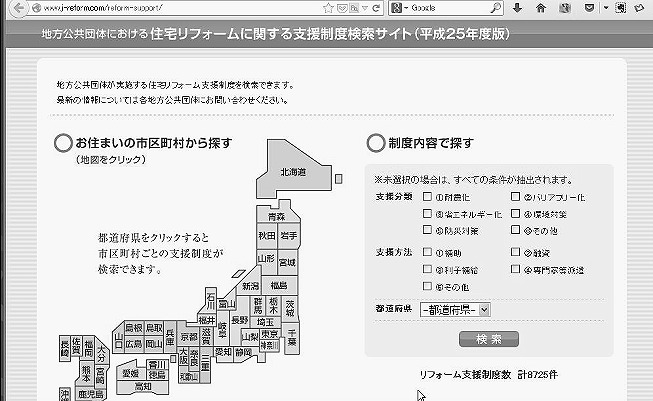Check the ①耐震化 checkbox
The width and height of the screenshot is (653, 401).
(x=427, y=197)
